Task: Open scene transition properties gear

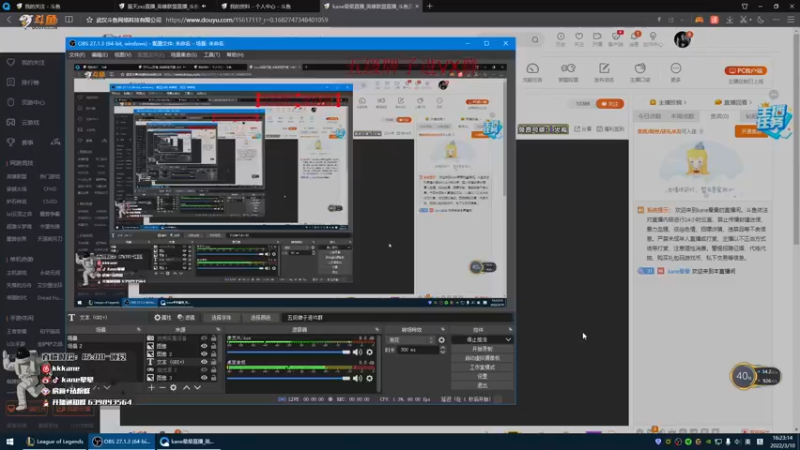Action: tap(441, 340)
